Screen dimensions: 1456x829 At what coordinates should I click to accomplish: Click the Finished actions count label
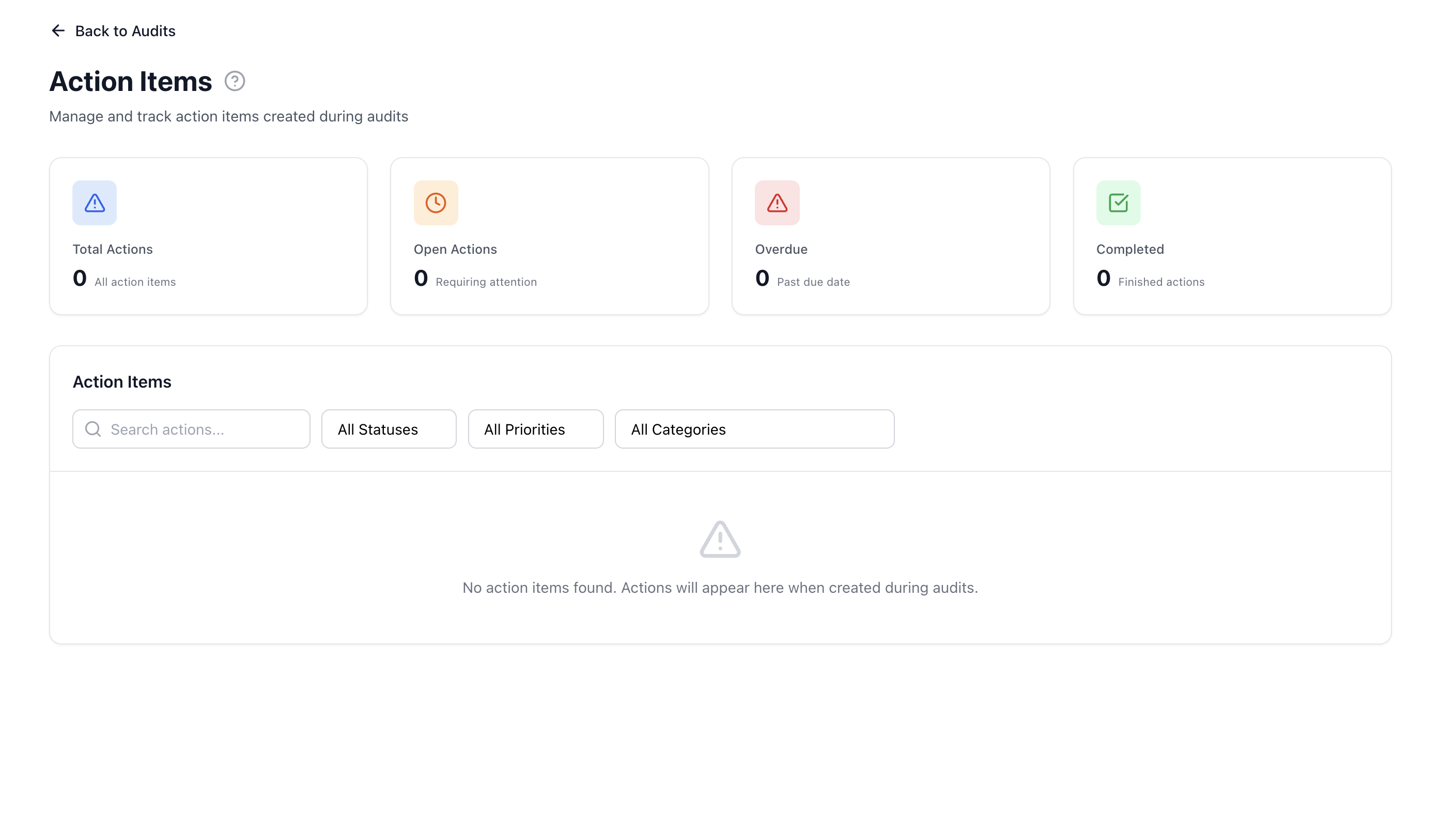1161,281
